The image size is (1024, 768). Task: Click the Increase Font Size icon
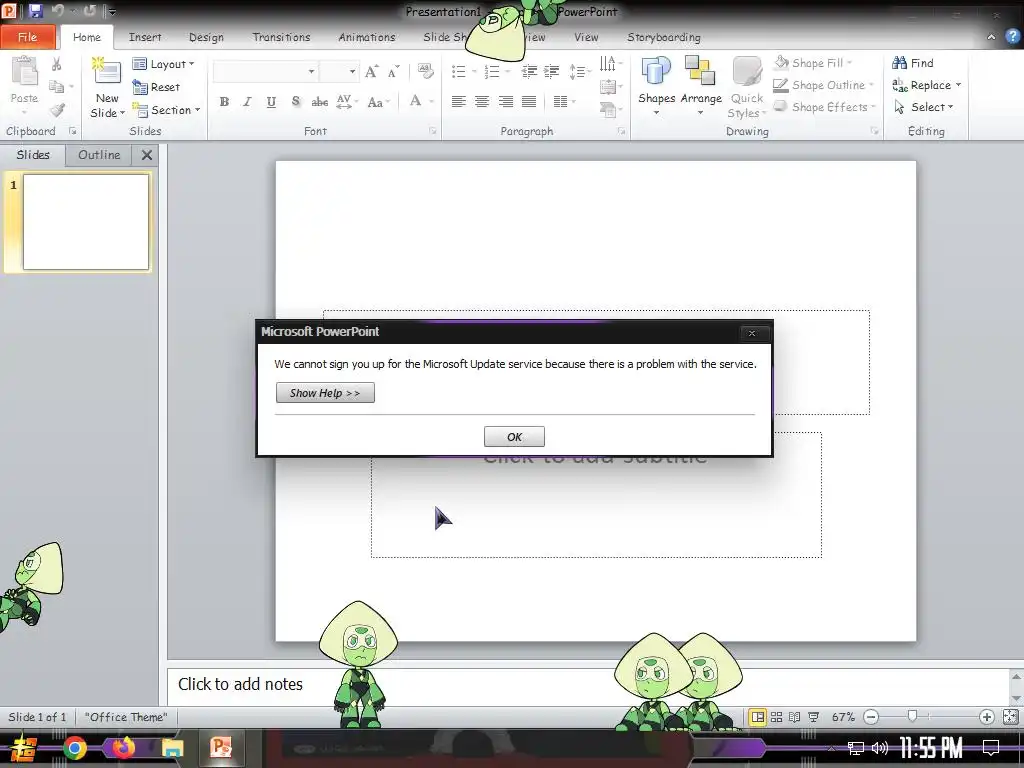point(371,72)
